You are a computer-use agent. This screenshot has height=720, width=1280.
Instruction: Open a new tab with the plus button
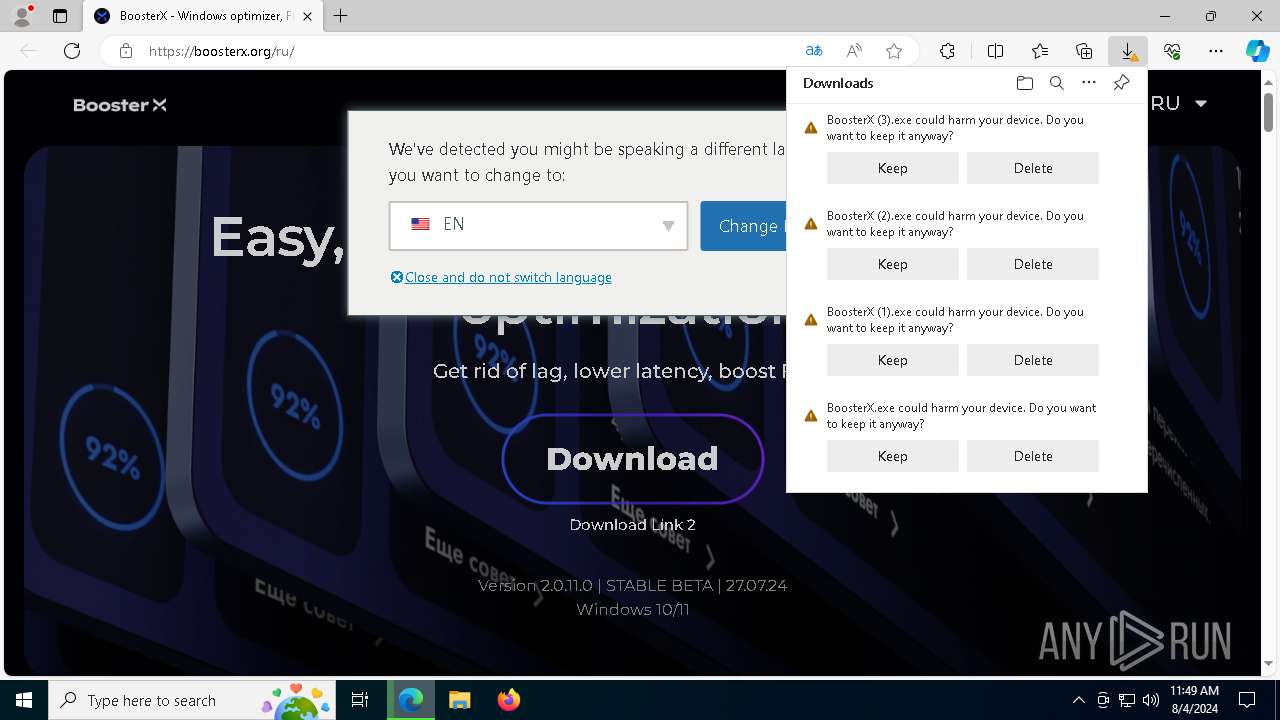click(341, 16)
